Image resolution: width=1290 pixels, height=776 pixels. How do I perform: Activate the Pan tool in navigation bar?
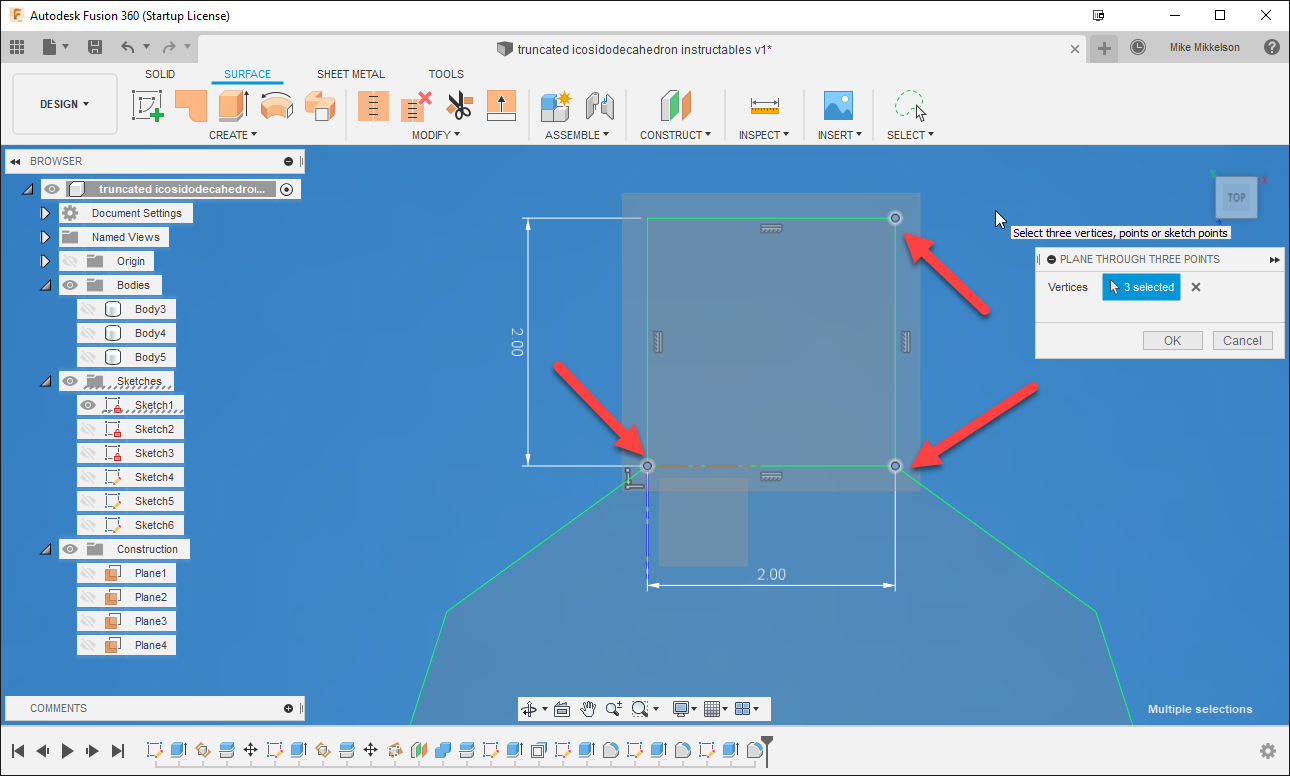[588, 708]
